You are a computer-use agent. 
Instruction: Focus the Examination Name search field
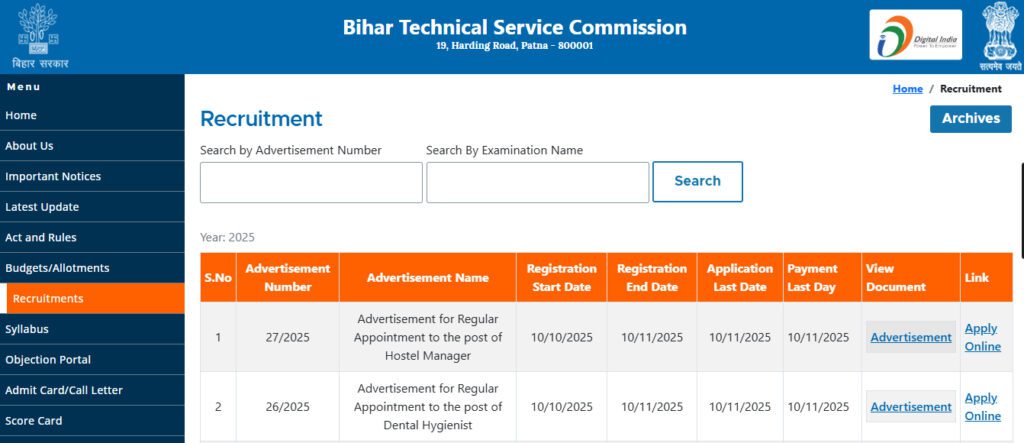(x=537, y=182)
